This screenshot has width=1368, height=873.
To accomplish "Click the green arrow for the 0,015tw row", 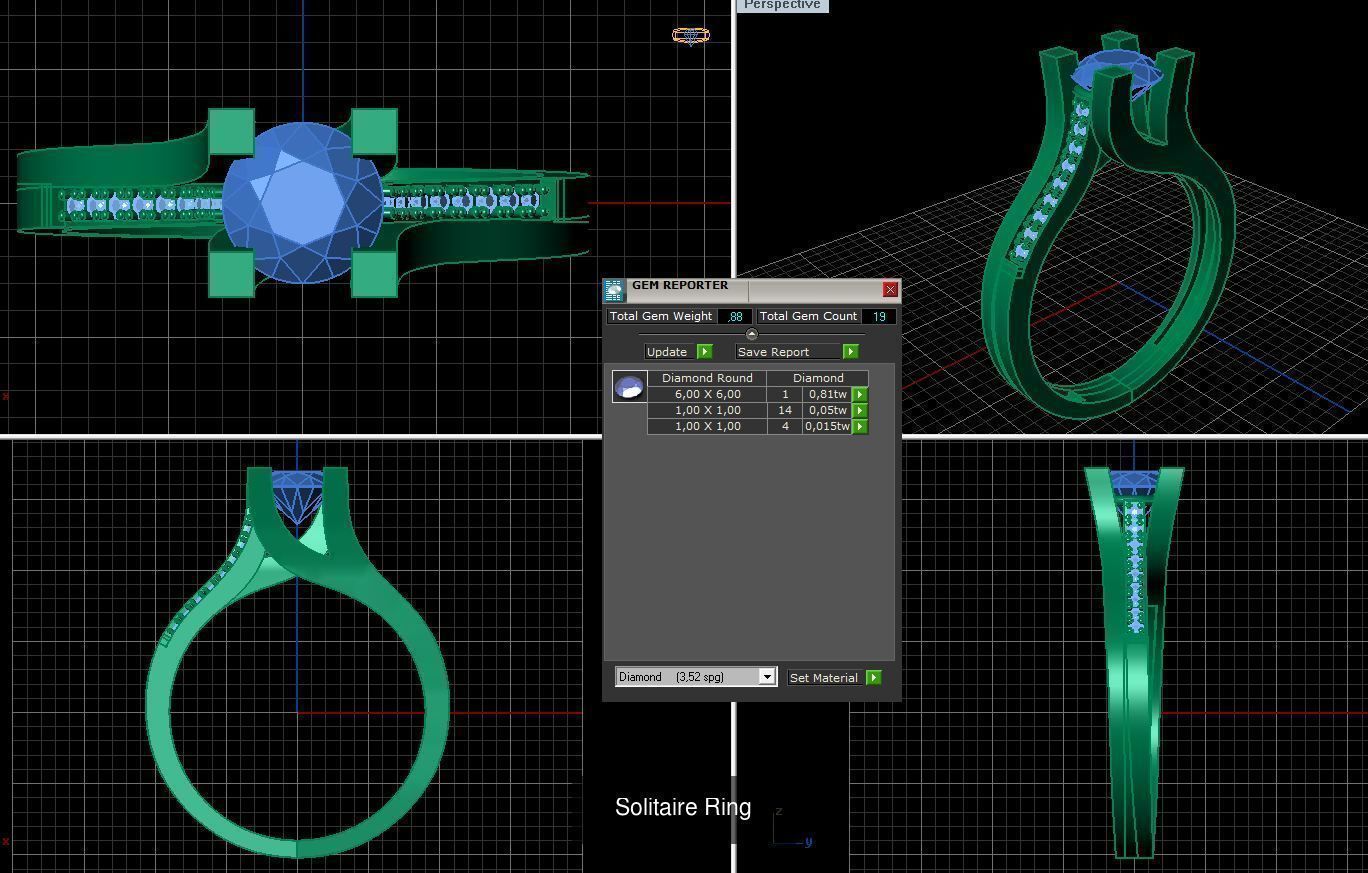I will (860, 427).
